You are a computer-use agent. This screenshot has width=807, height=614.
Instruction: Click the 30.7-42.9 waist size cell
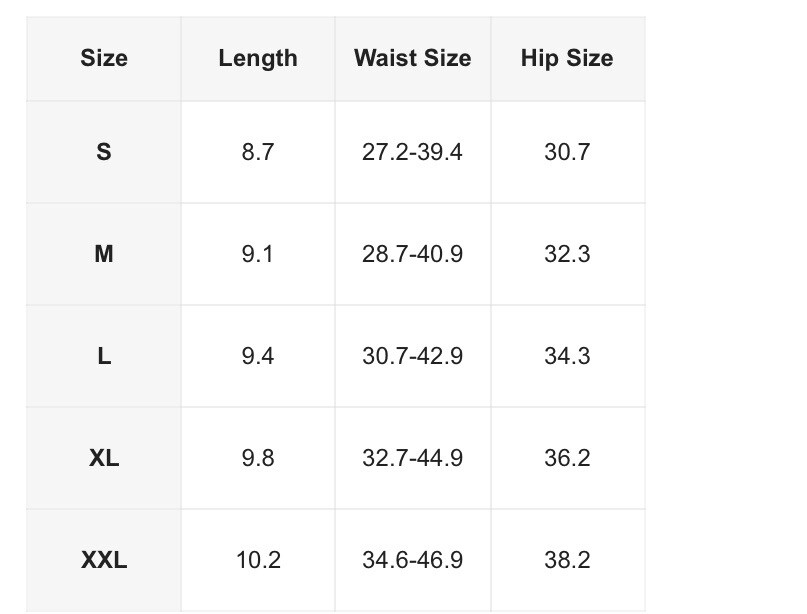coord(412,356)
